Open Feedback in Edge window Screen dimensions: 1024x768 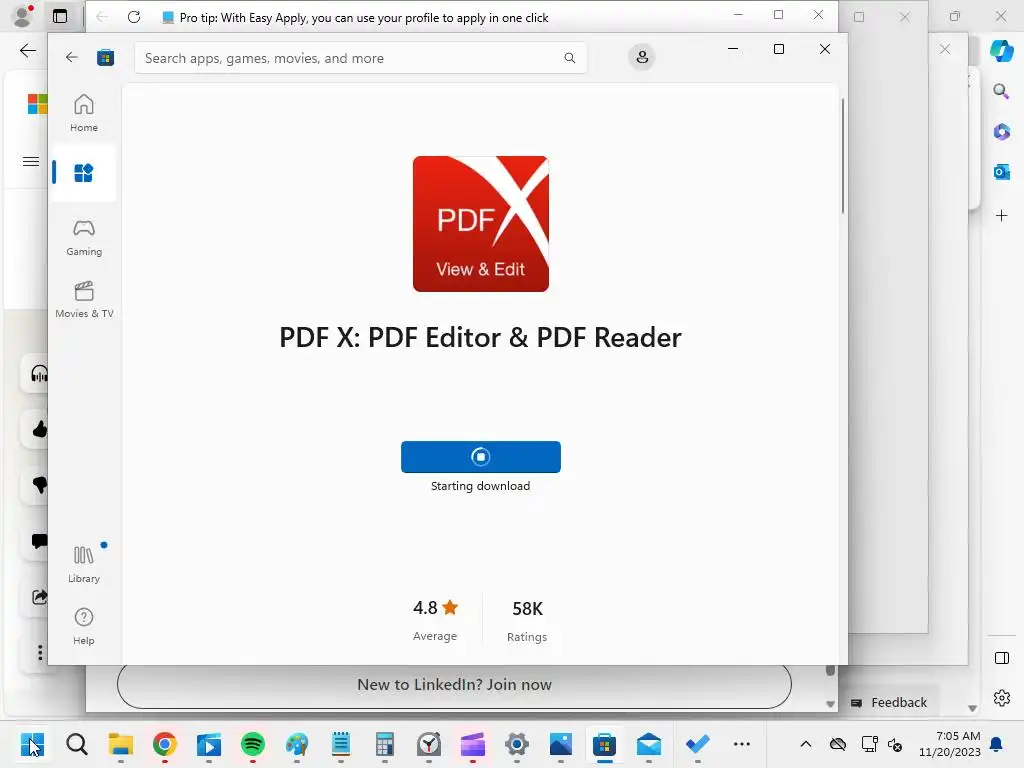(889, 702)
